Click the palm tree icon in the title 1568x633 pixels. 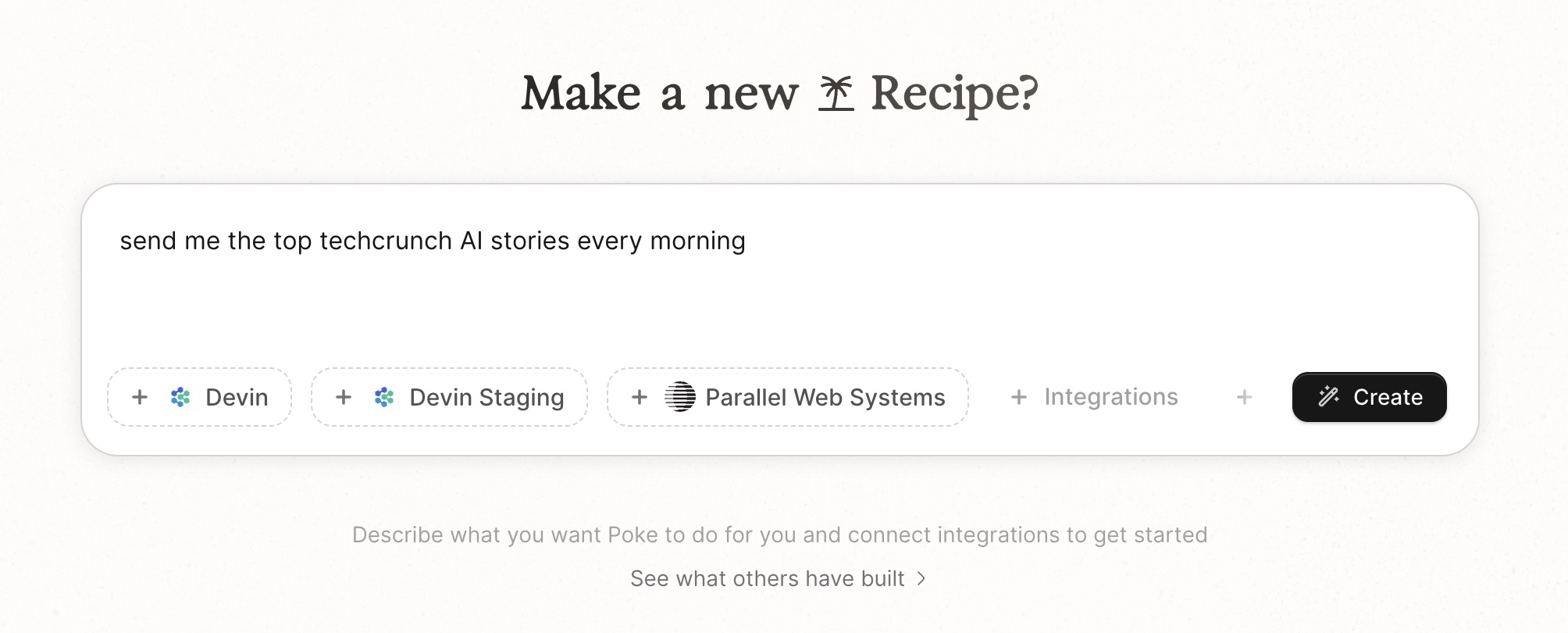[x=837, y=91]
